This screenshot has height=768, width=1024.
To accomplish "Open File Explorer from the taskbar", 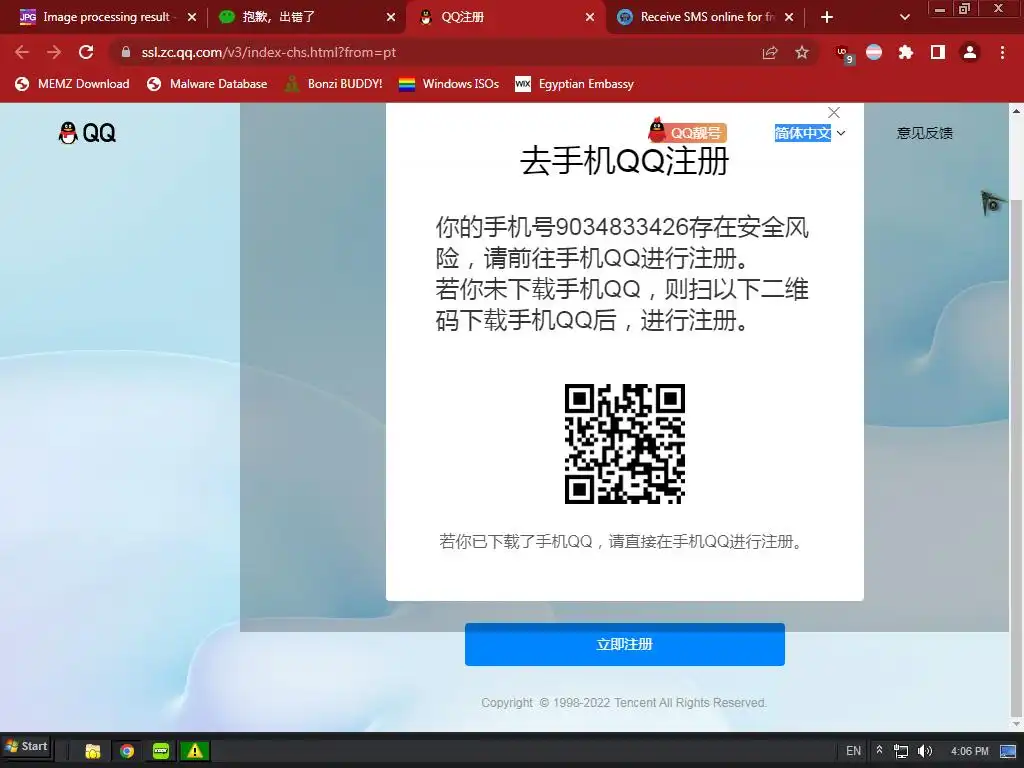I will point(93,751).
